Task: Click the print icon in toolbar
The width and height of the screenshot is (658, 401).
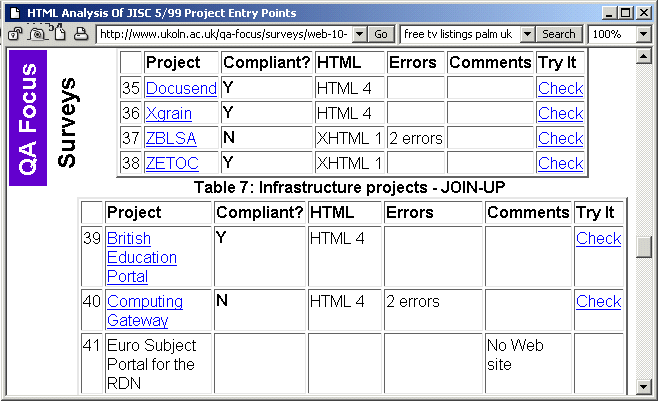Action: [x=81, y=34]
